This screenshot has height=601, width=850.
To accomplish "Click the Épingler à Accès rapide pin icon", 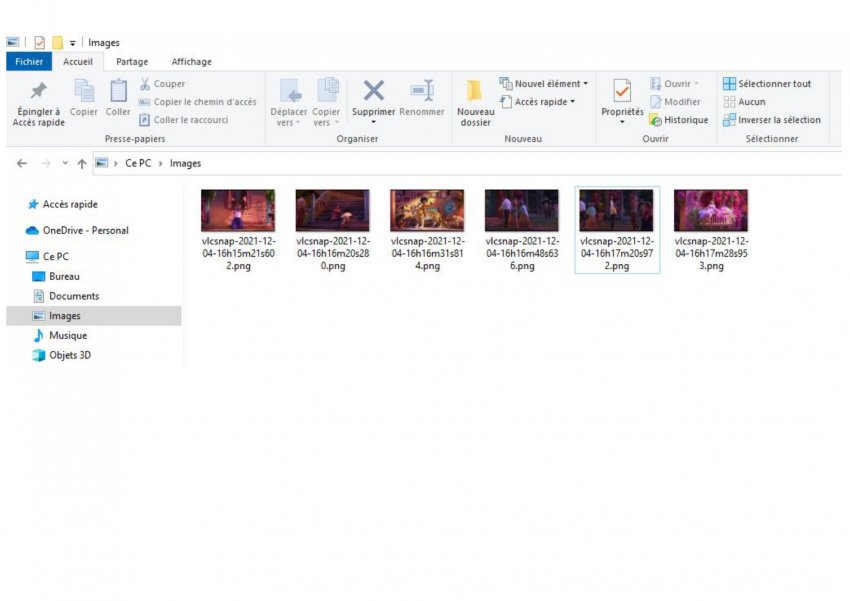I will tap(38, 91).
